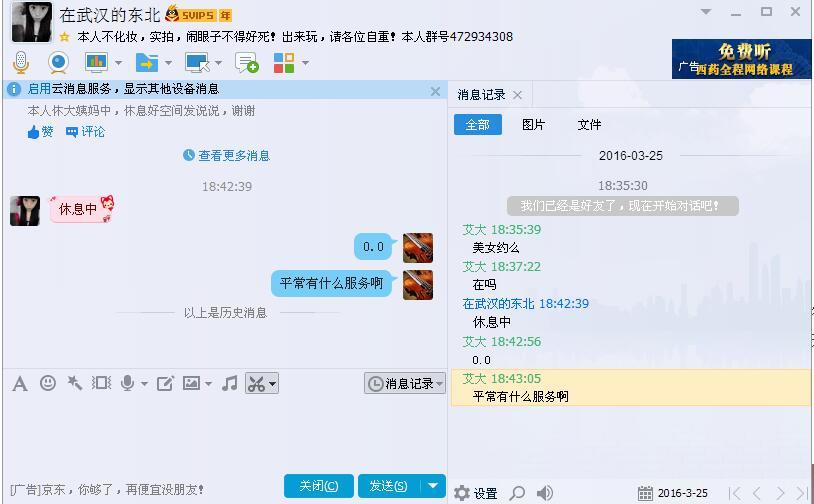Click the 0.0 sent message bubble
The height and width of the screenshot is (504, 814).
[x=373, y=247]
